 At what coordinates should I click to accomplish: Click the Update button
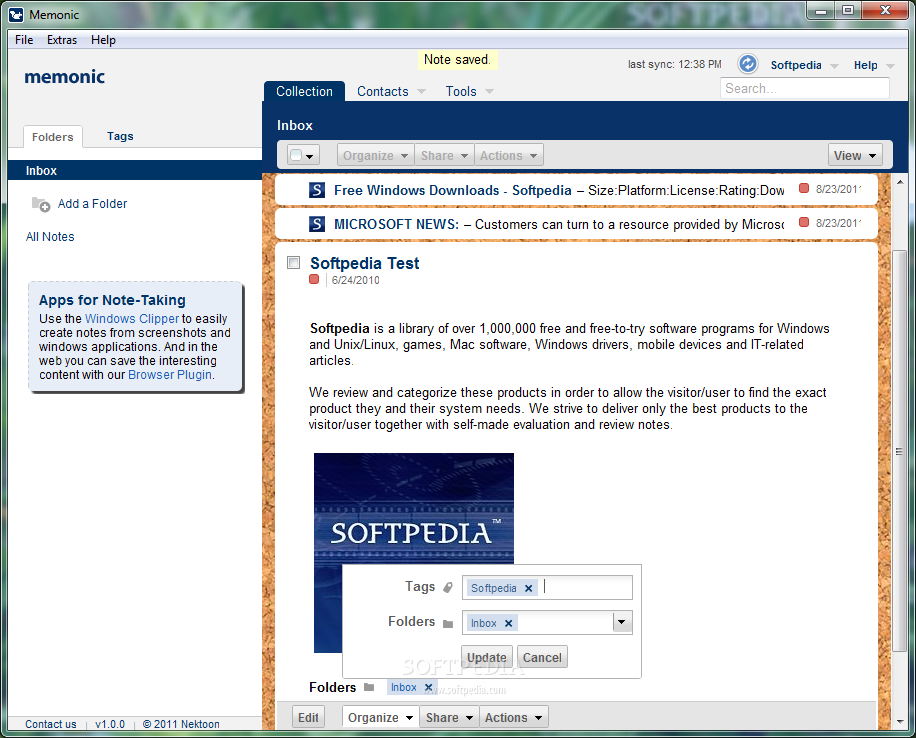(x=487, y=657)
